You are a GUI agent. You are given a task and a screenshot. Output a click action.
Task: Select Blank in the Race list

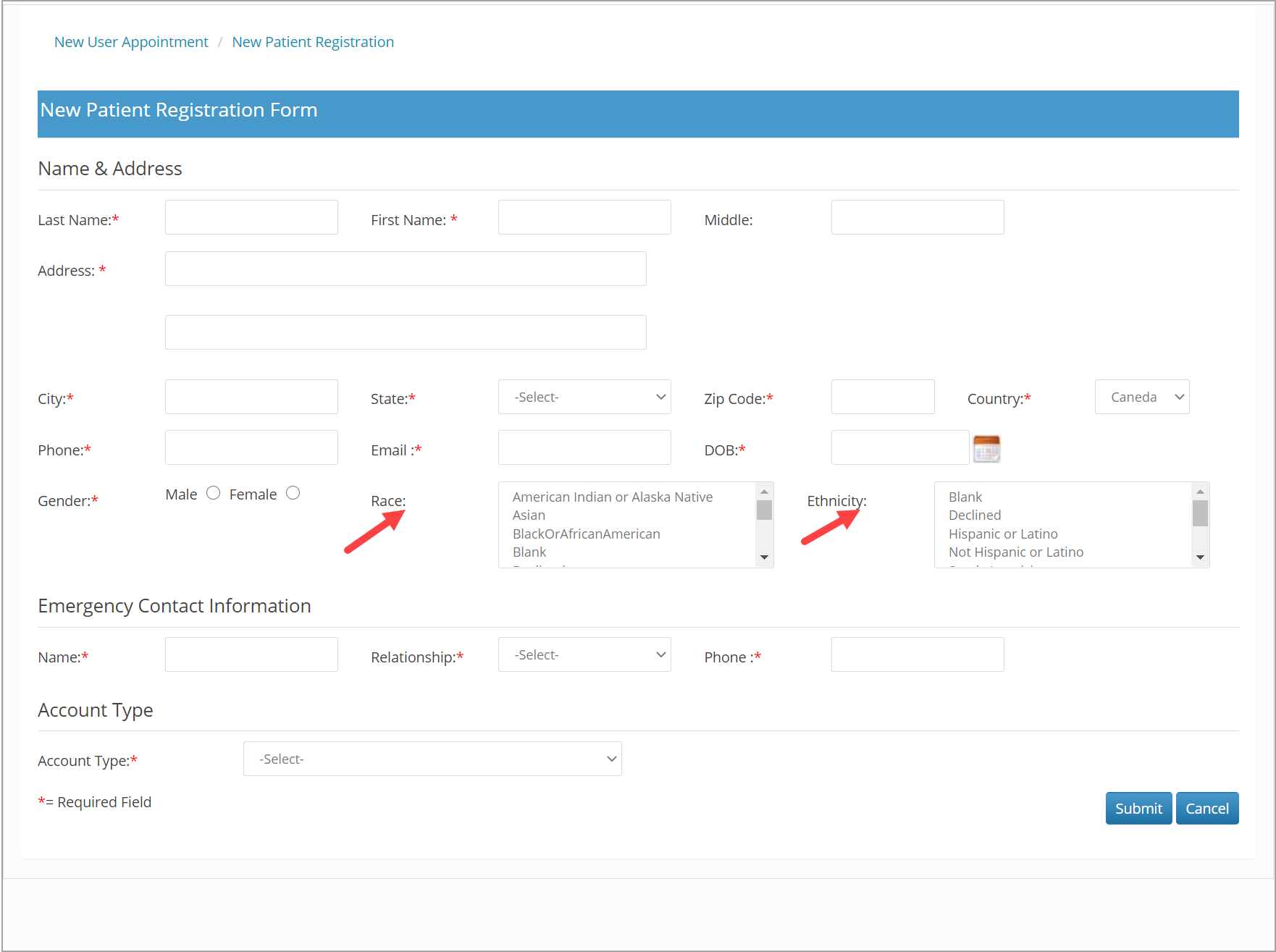click(529, 552)
